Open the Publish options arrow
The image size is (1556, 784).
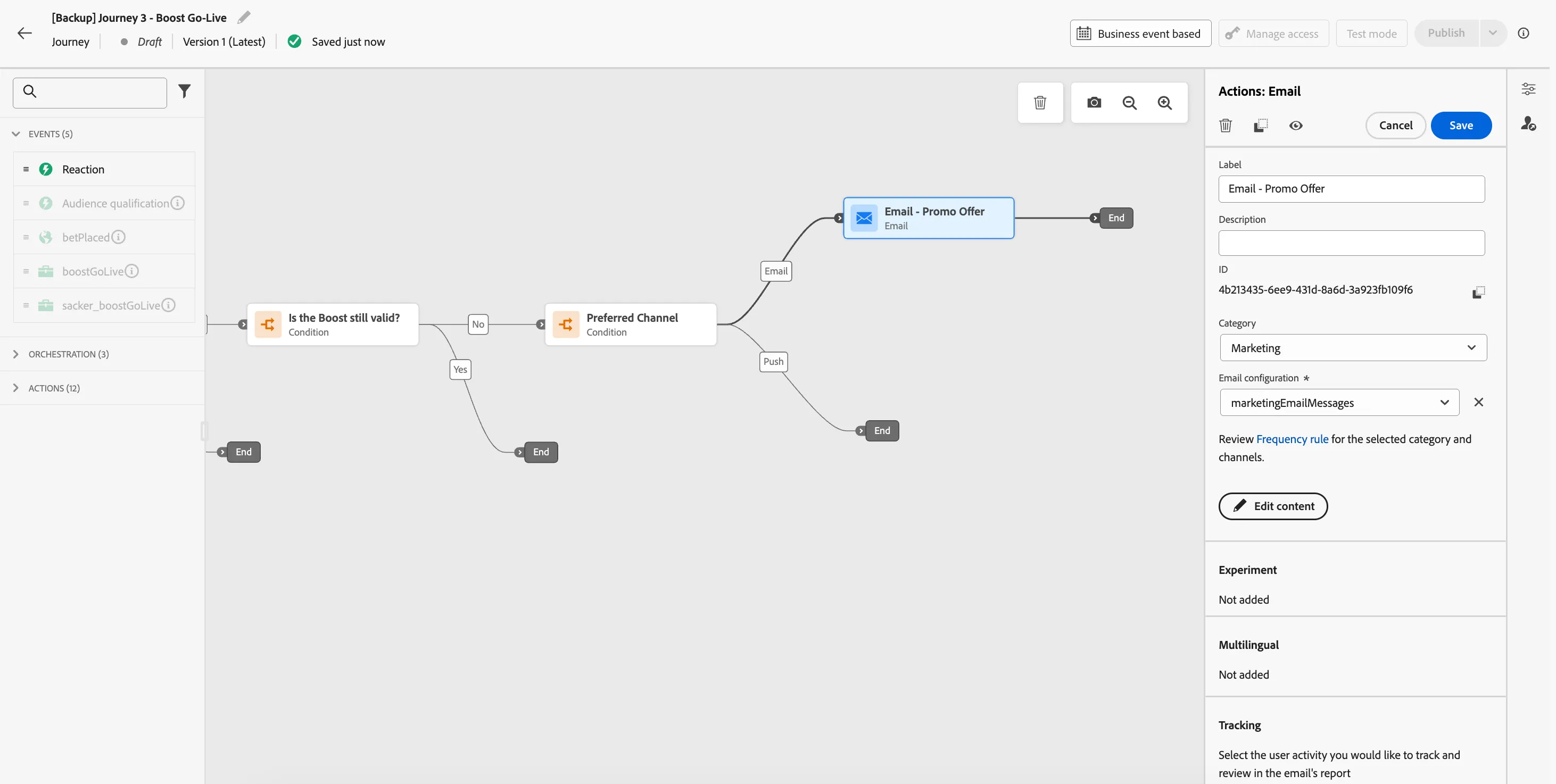(1493, 33)
